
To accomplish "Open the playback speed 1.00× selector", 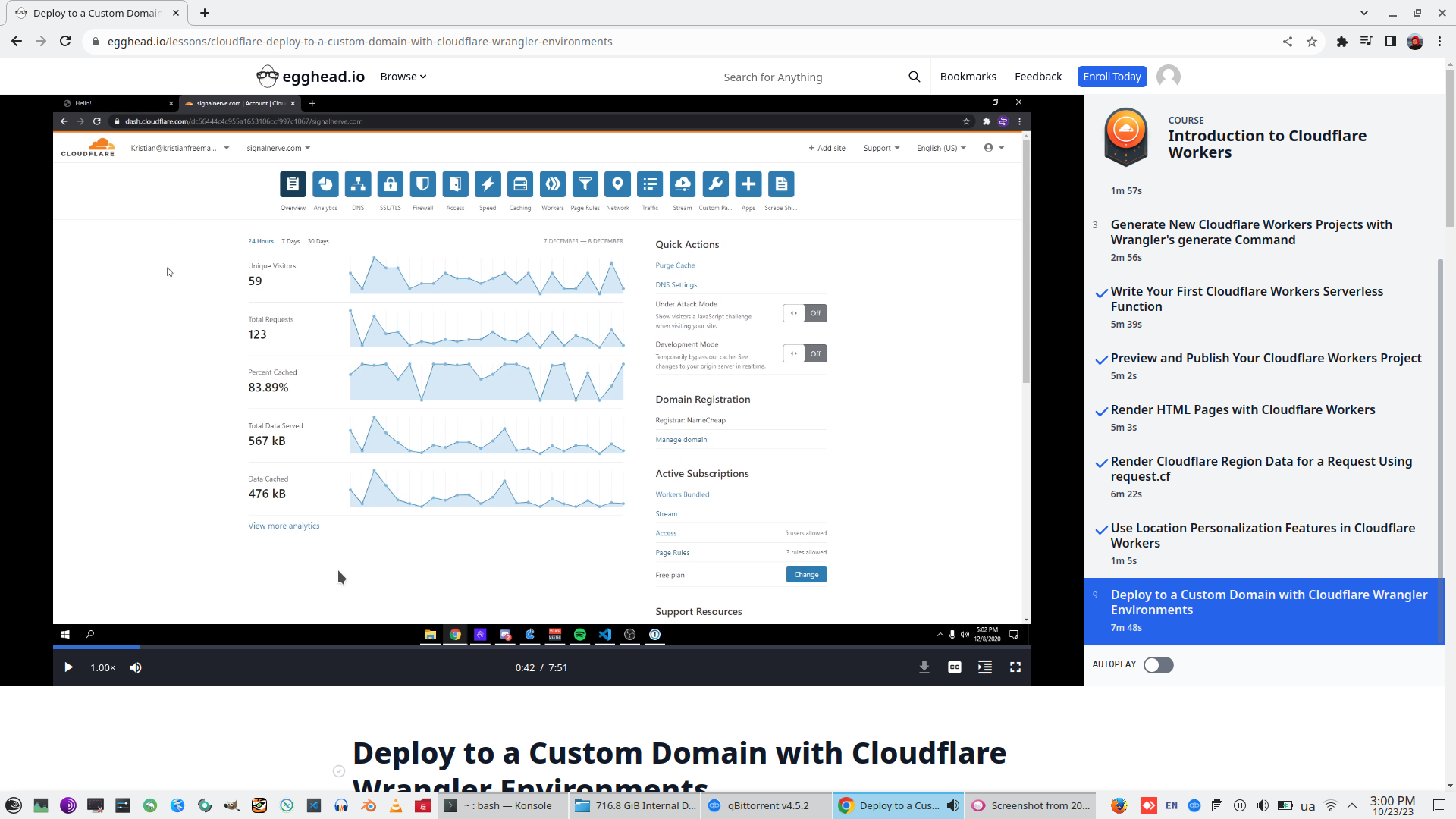I will click(102, 667).
